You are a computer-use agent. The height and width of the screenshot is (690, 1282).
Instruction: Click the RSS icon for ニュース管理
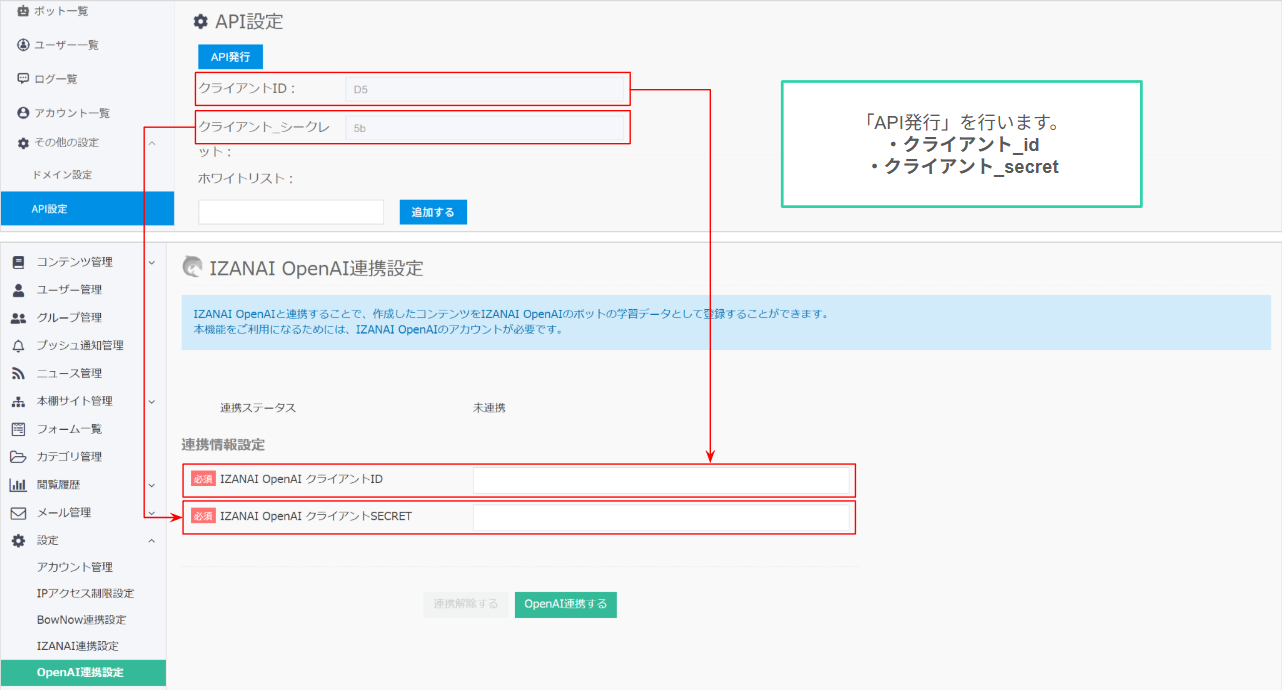[x=18, y=373]
